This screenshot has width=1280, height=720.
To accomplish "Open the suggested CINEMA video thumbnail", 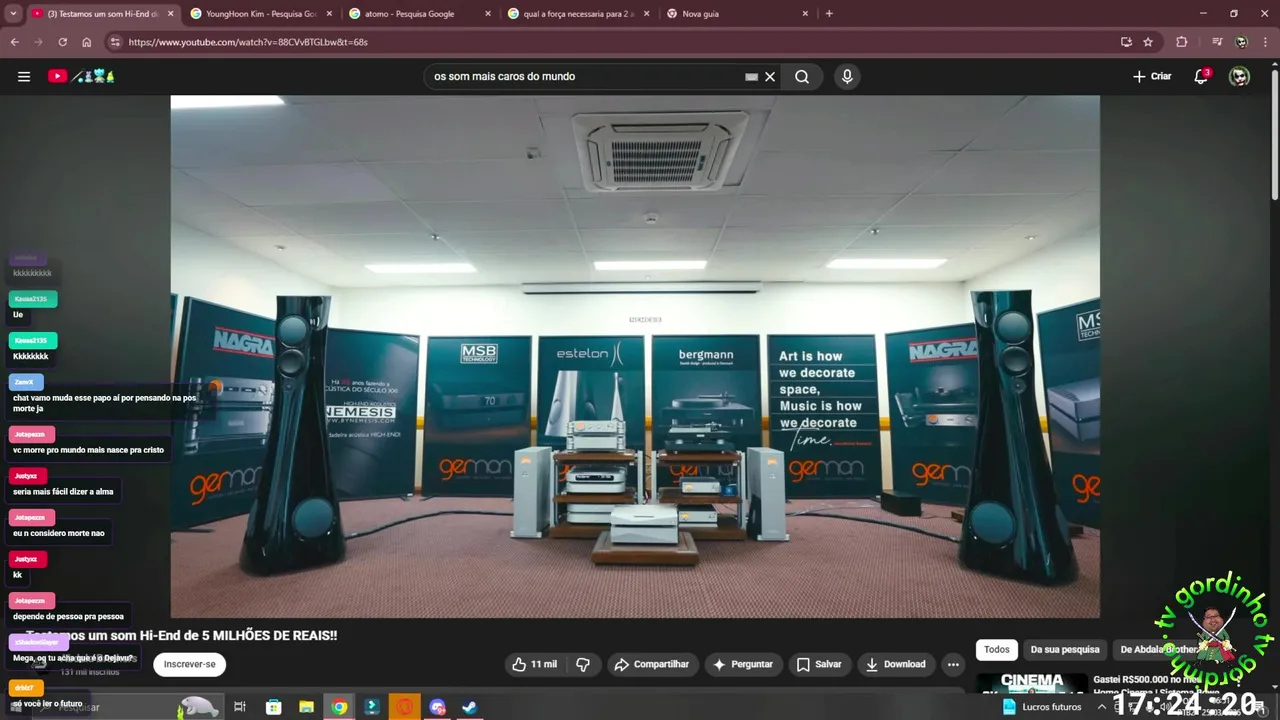I will click(1031, 683).
